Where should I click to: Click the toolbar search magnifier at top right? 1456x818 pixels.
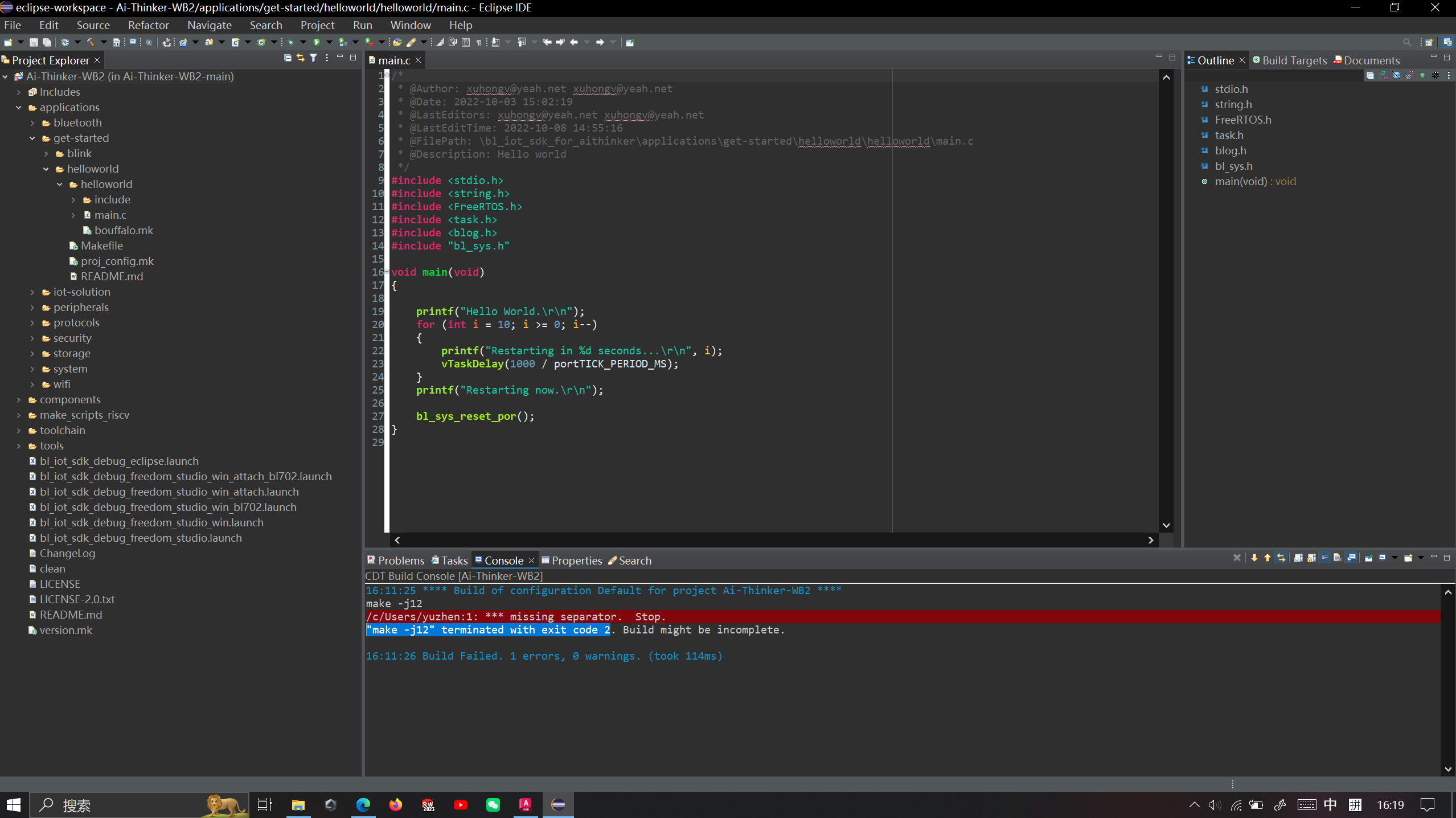click(1407, 42)
